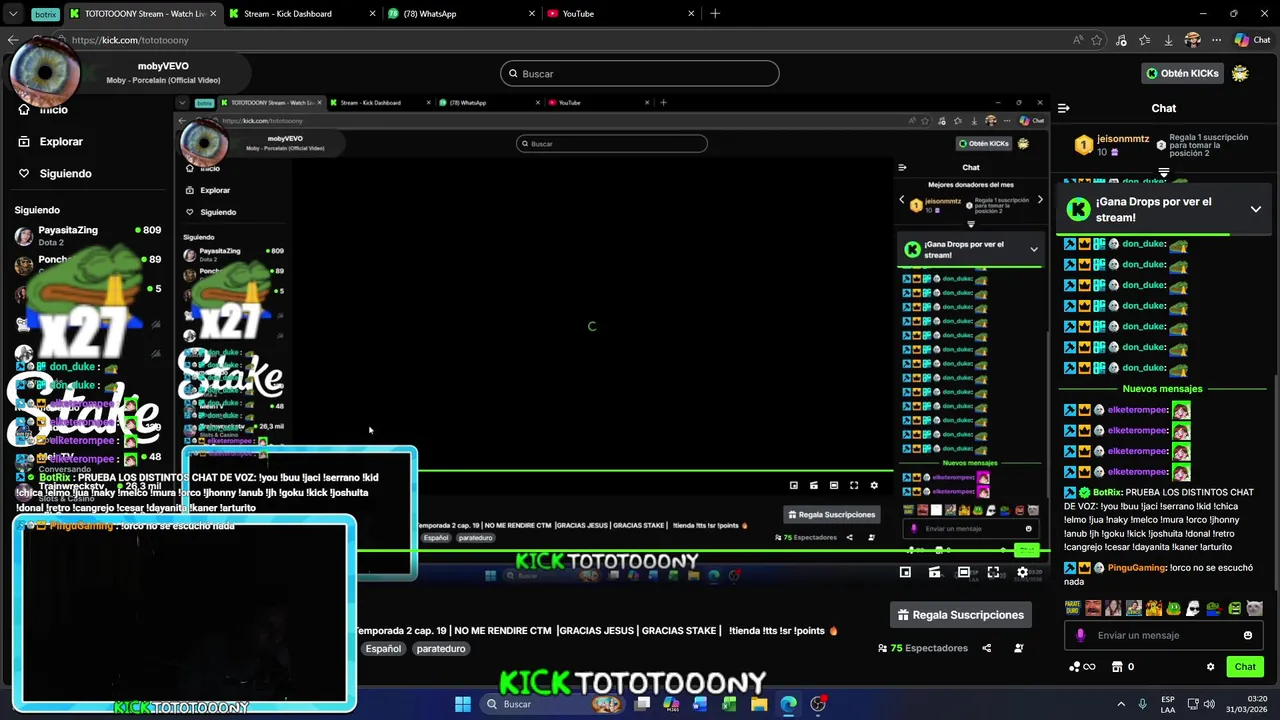Open PinguGaming username in chat
Screen dimensions: 1280x720
(1136, 568)
